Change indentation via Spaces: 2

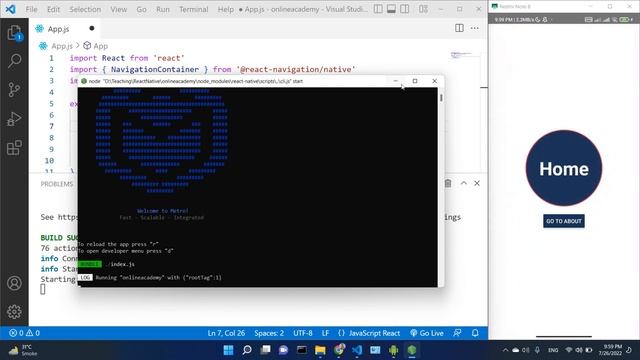pos(269,333)
